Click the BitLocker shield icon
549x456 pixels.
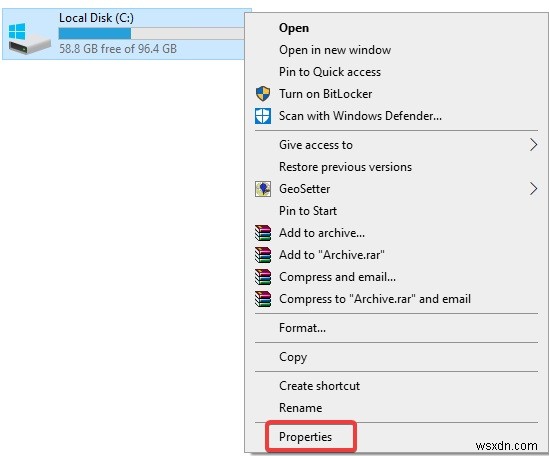(263, 94)
